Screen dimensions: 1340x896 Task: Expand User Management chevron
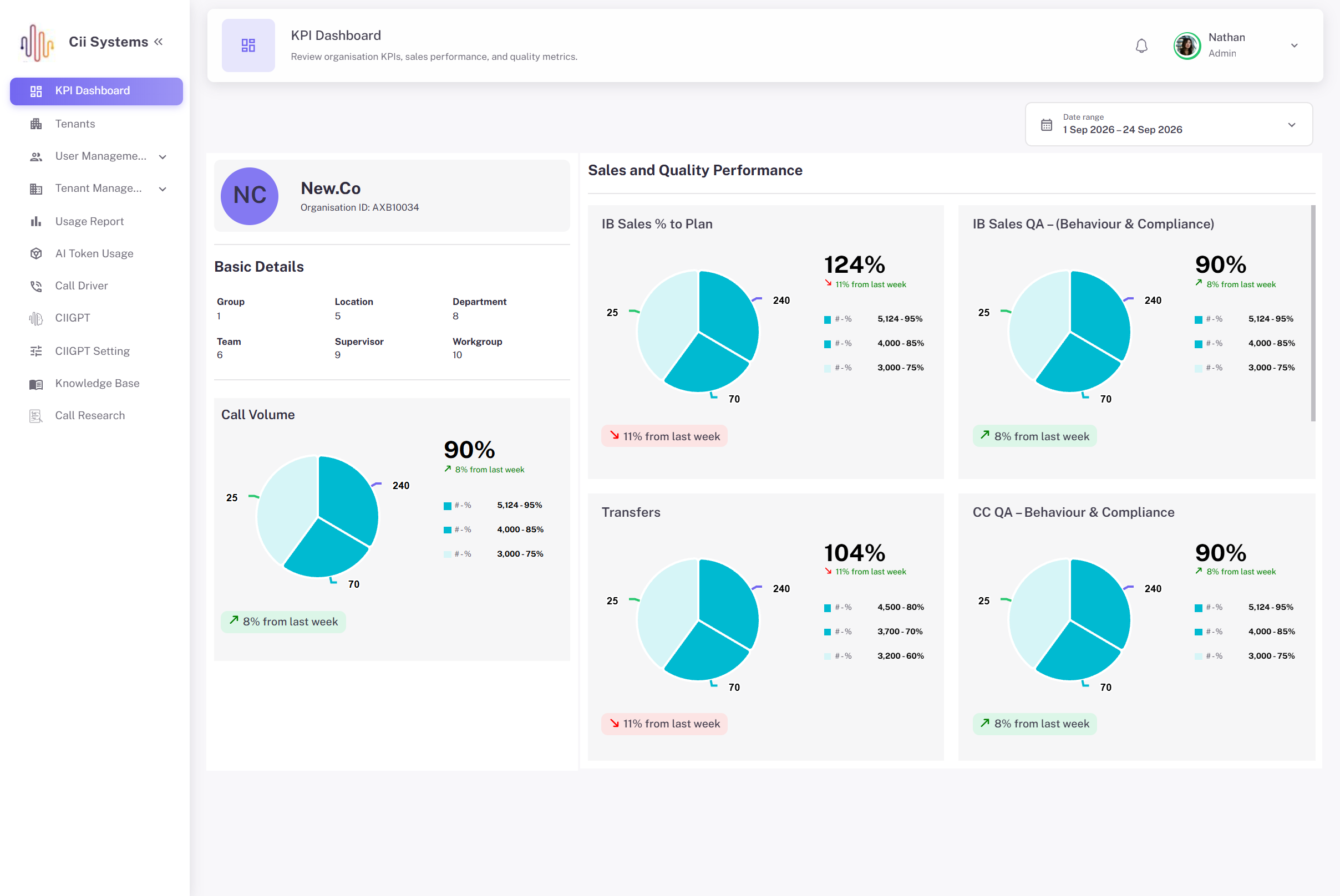pyautogui.click(x=163, y=156)
